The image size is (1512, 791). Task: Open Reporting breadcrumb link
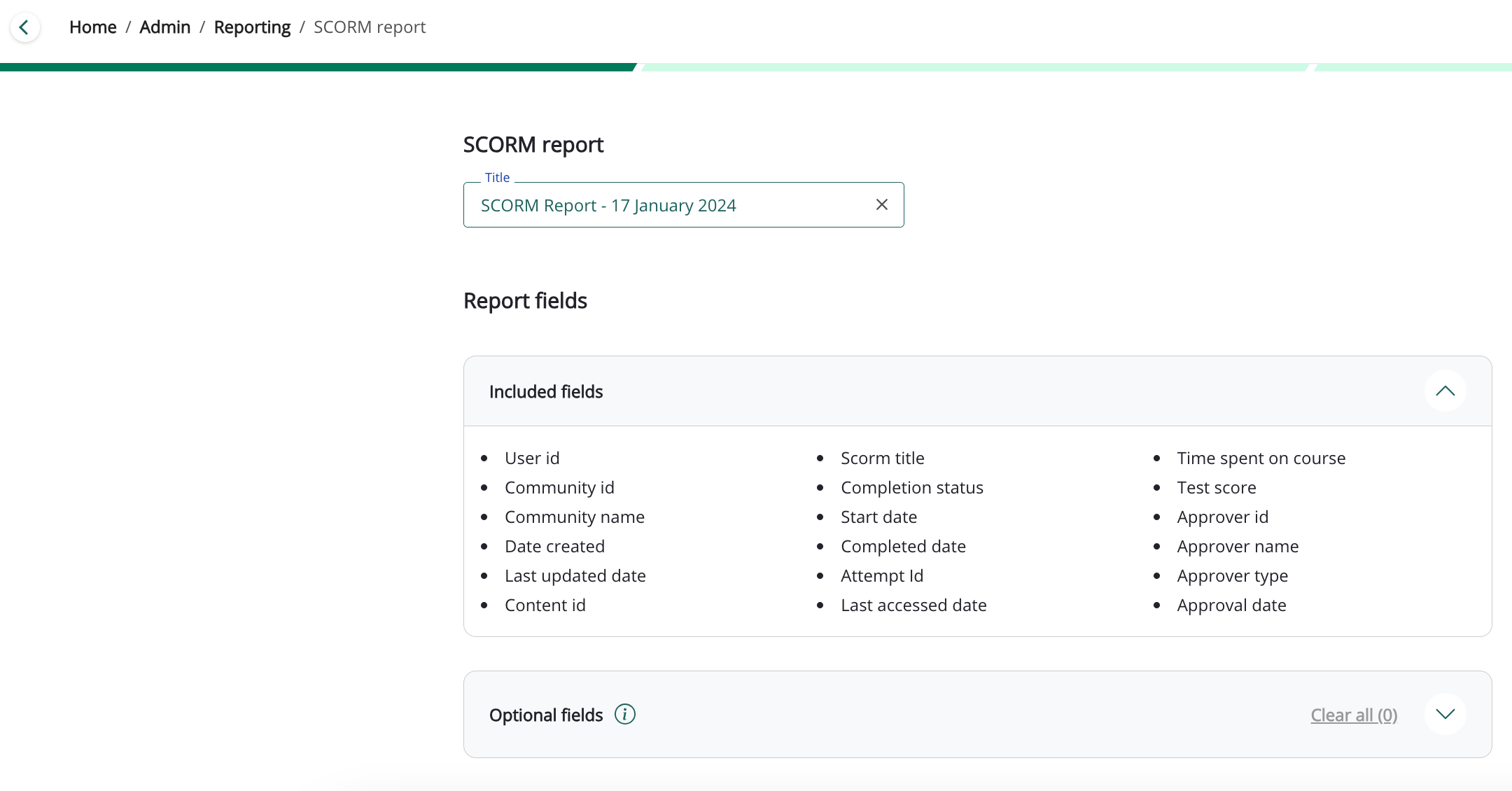252,27
